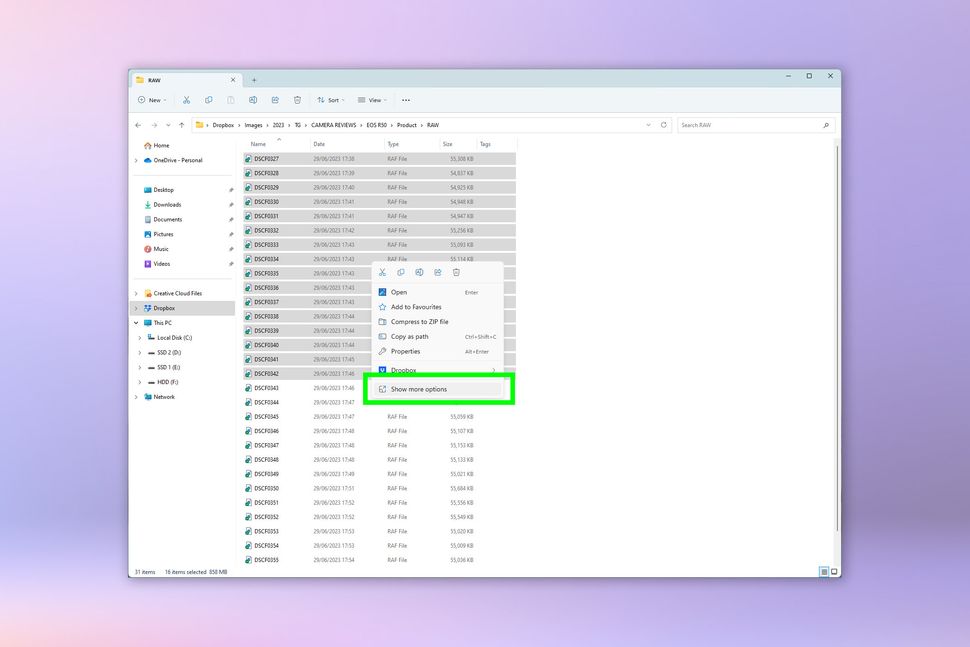Viewport: 970px width, 647px height.
Task: Click the Paste icon in the toolbar
Action: pos(231,100)
